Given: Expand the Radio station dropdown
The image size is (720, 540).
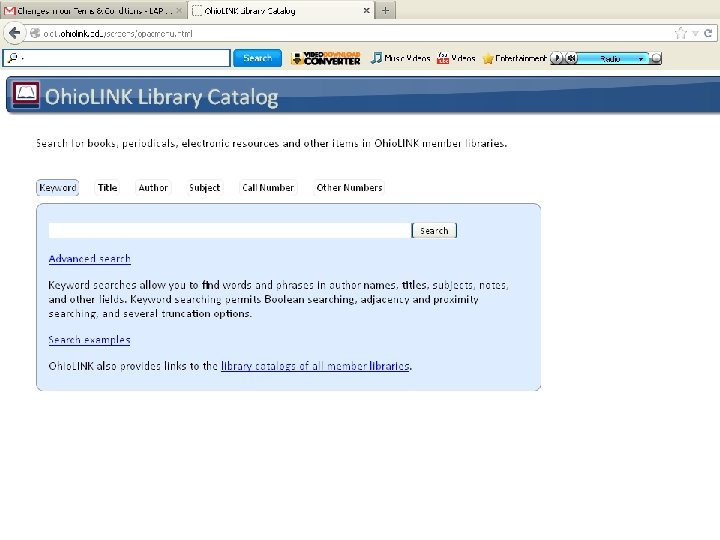Looking at the screenshot, I should [x=641, y=59].
